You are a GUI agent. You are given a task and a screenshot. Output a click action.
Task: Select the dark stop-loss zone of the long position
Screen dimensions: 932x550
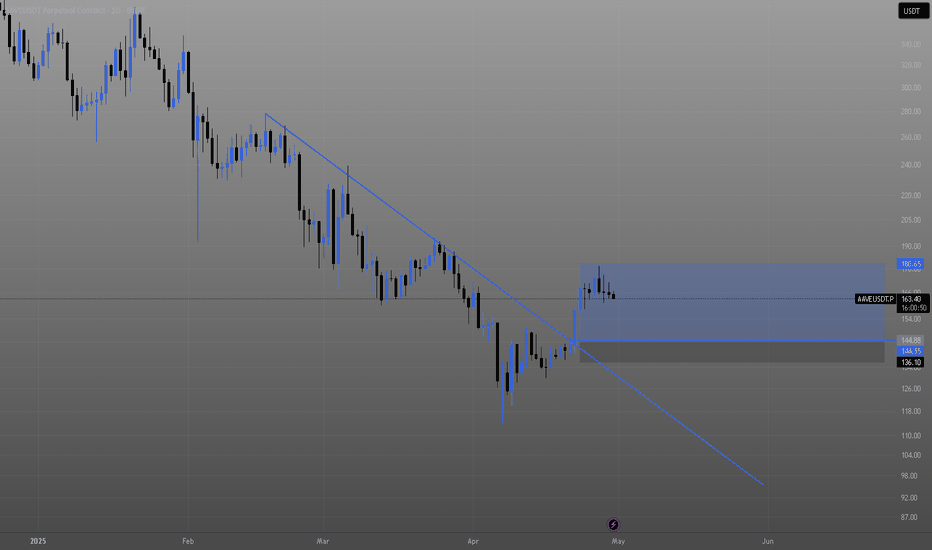[732, 352]
